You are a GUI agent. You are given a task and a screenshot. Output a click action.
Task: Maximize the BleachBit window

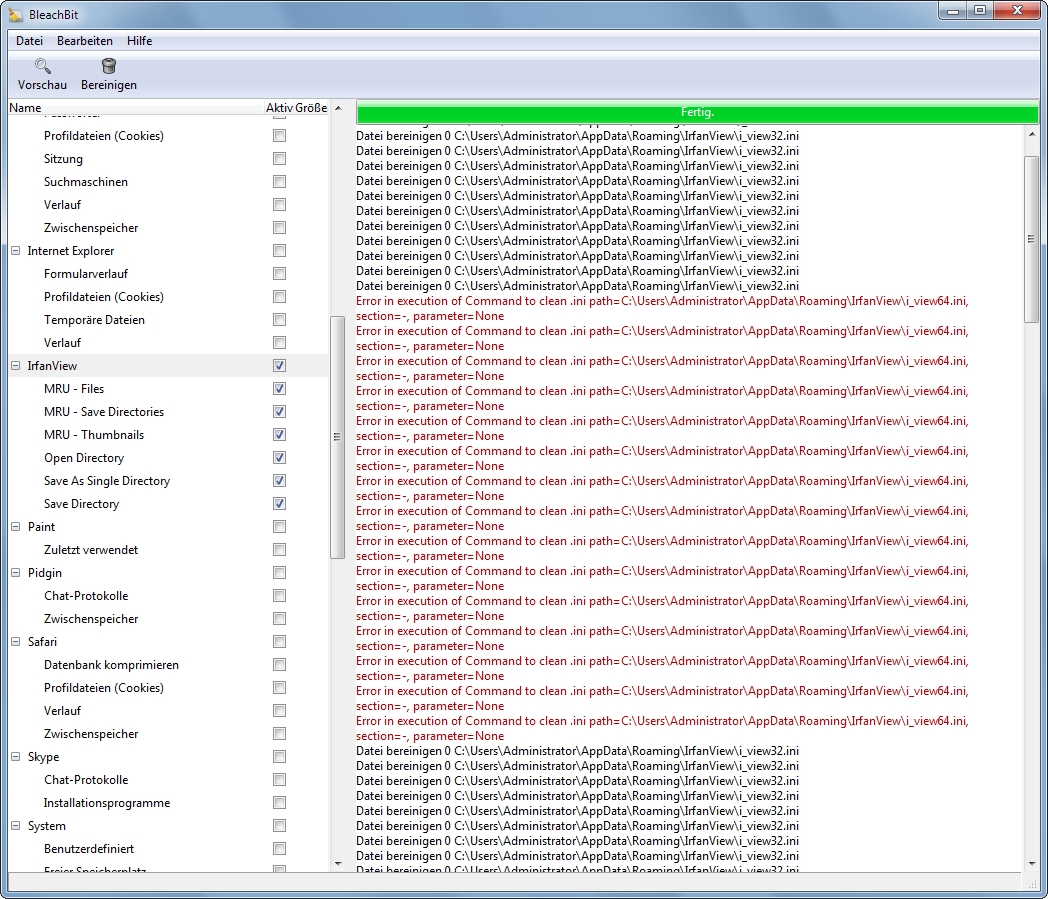[980, 11]
